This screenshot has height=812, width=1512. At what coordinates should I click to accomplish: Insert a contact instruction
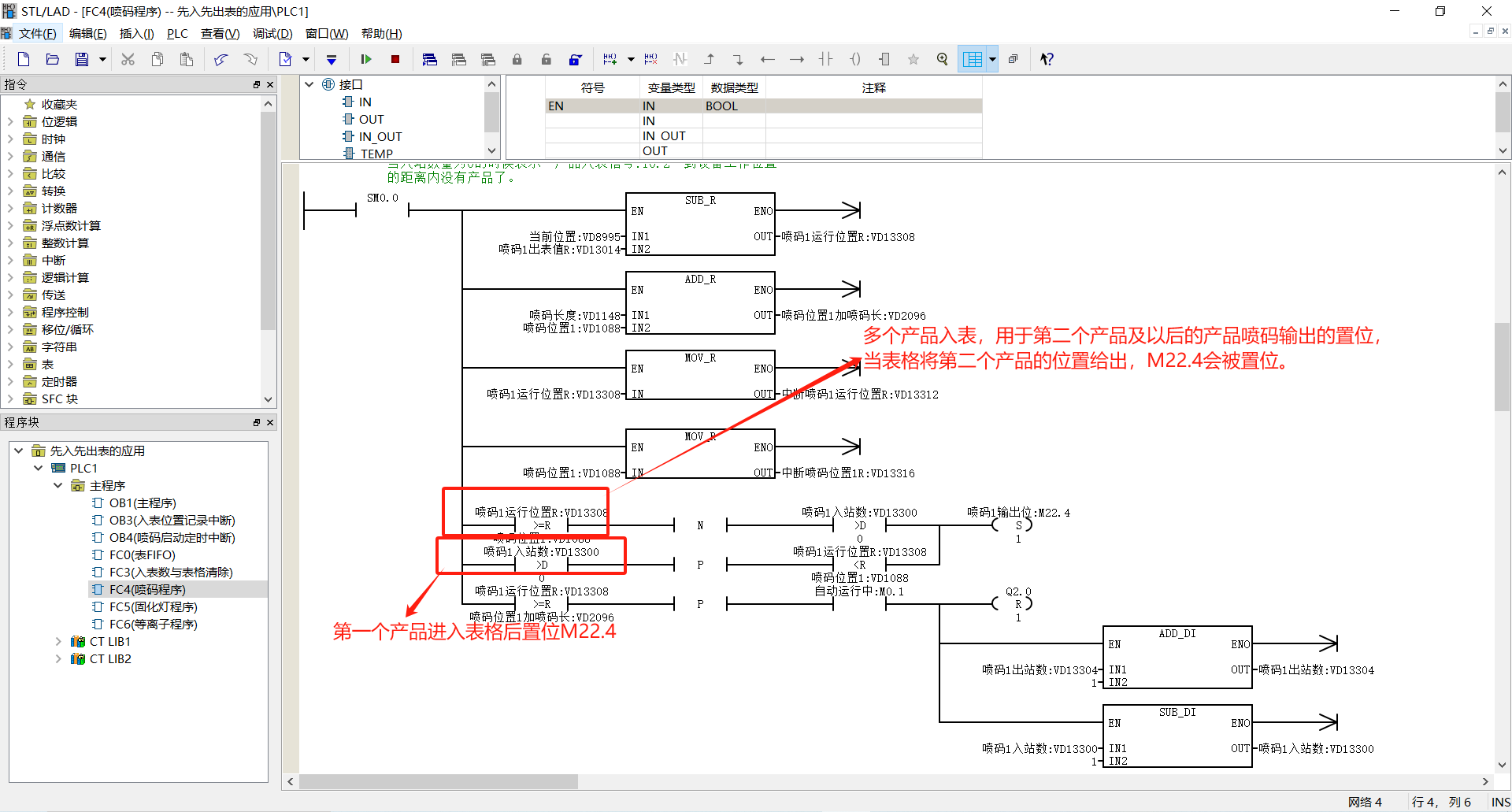[825, 59]
